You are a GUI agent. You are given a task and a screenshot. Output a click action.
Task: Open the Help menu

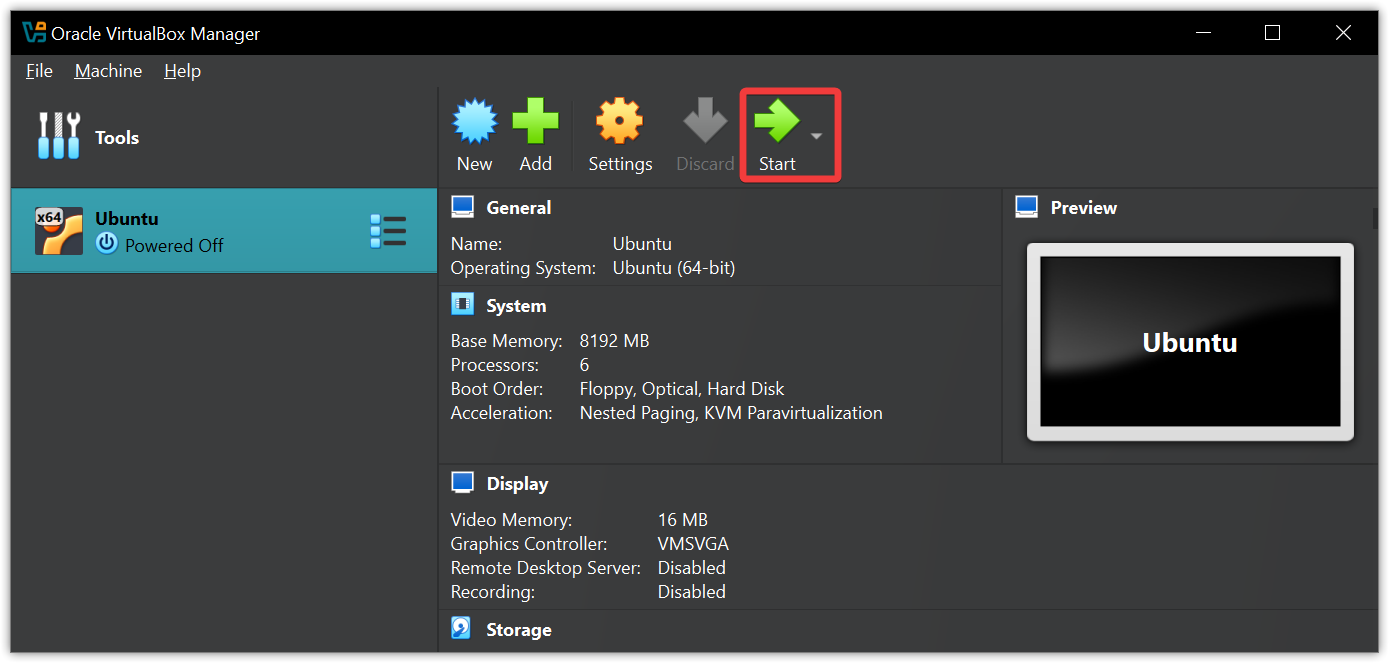coord(182,71)
